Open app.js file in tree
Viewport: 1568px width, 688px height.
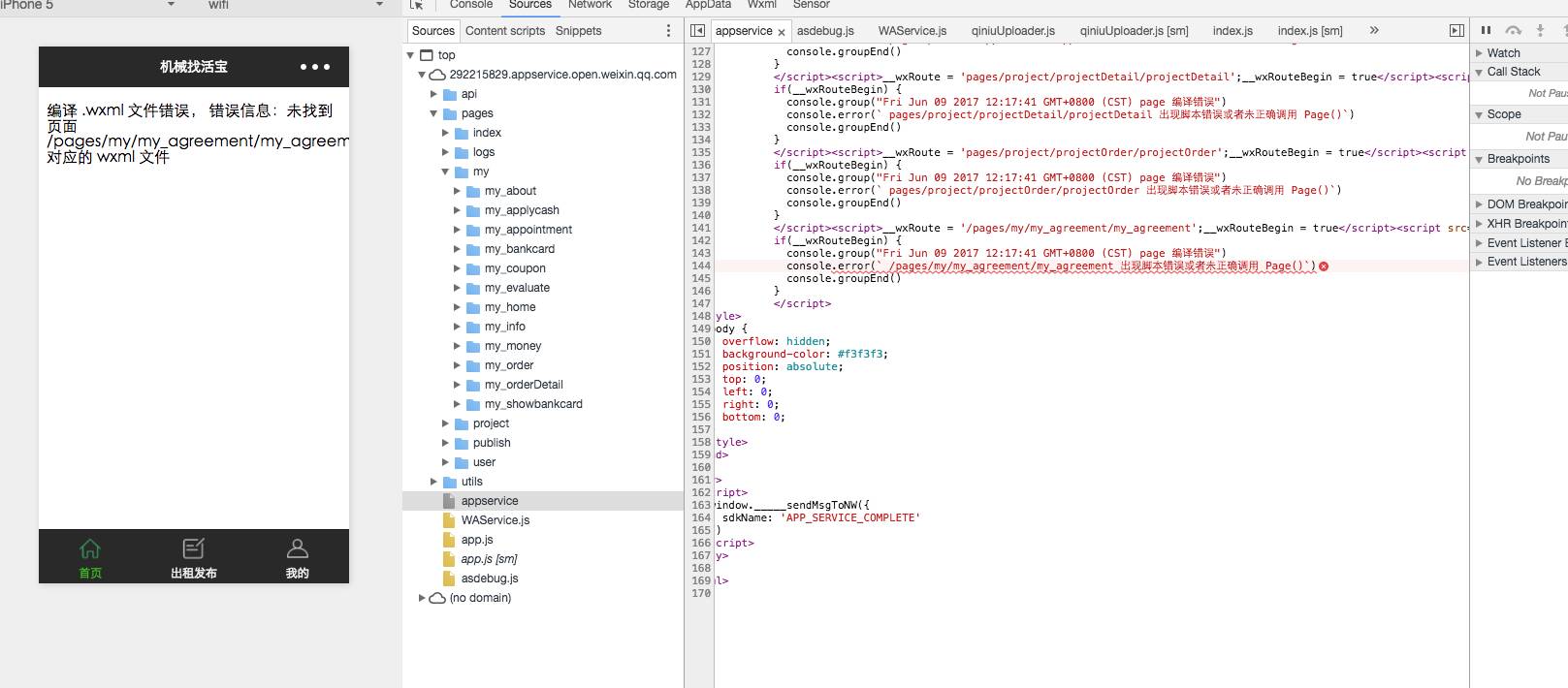tap(477, 540)
